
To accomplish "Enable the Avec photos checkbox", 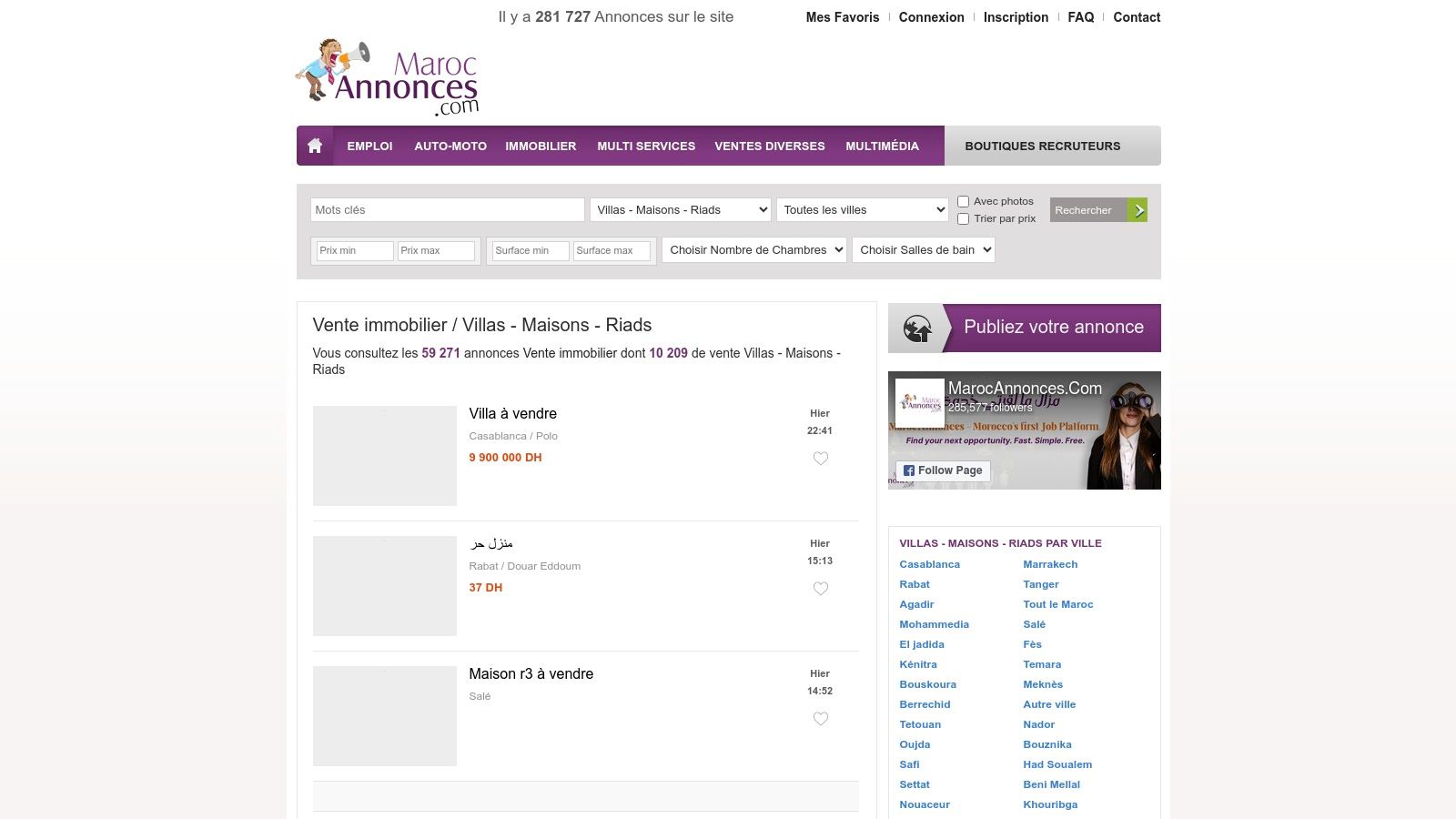I will 963,201.
